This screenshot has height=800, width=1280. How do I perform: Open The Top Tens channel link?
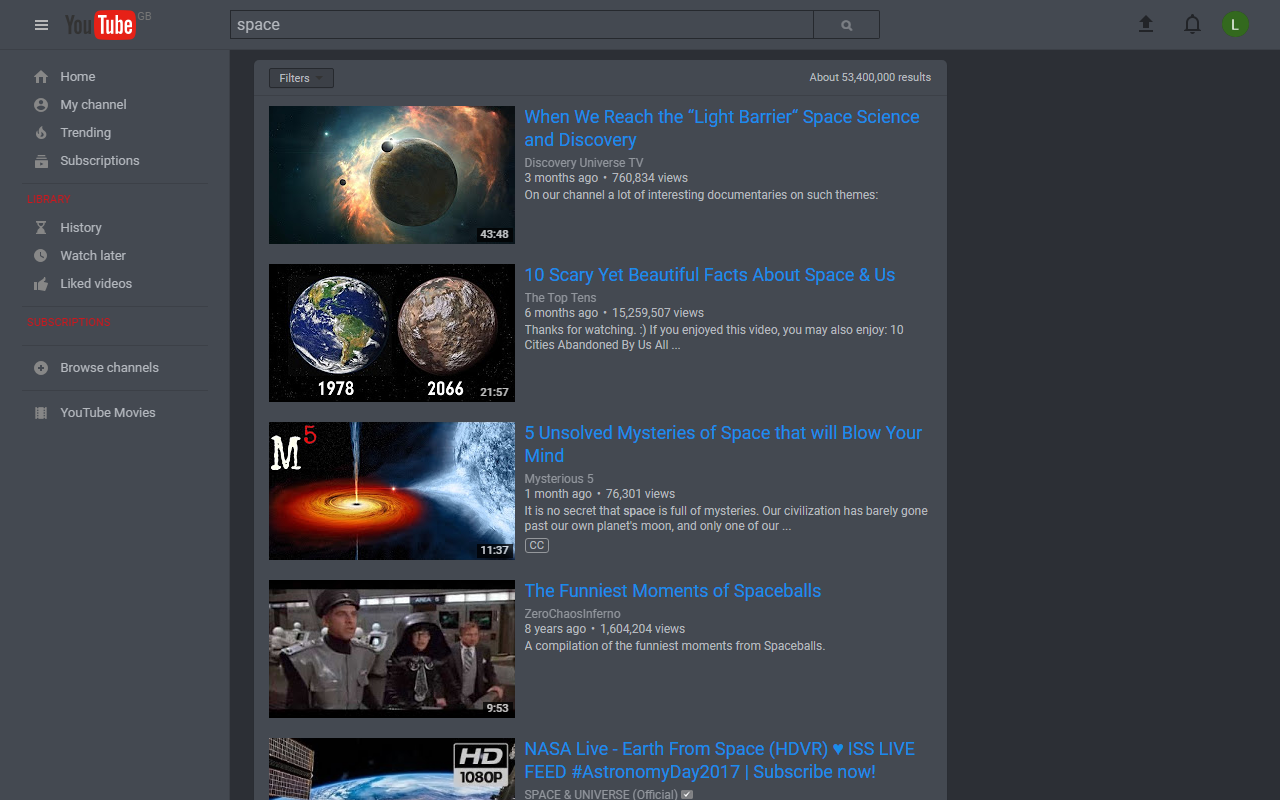[x=561, y=298]
